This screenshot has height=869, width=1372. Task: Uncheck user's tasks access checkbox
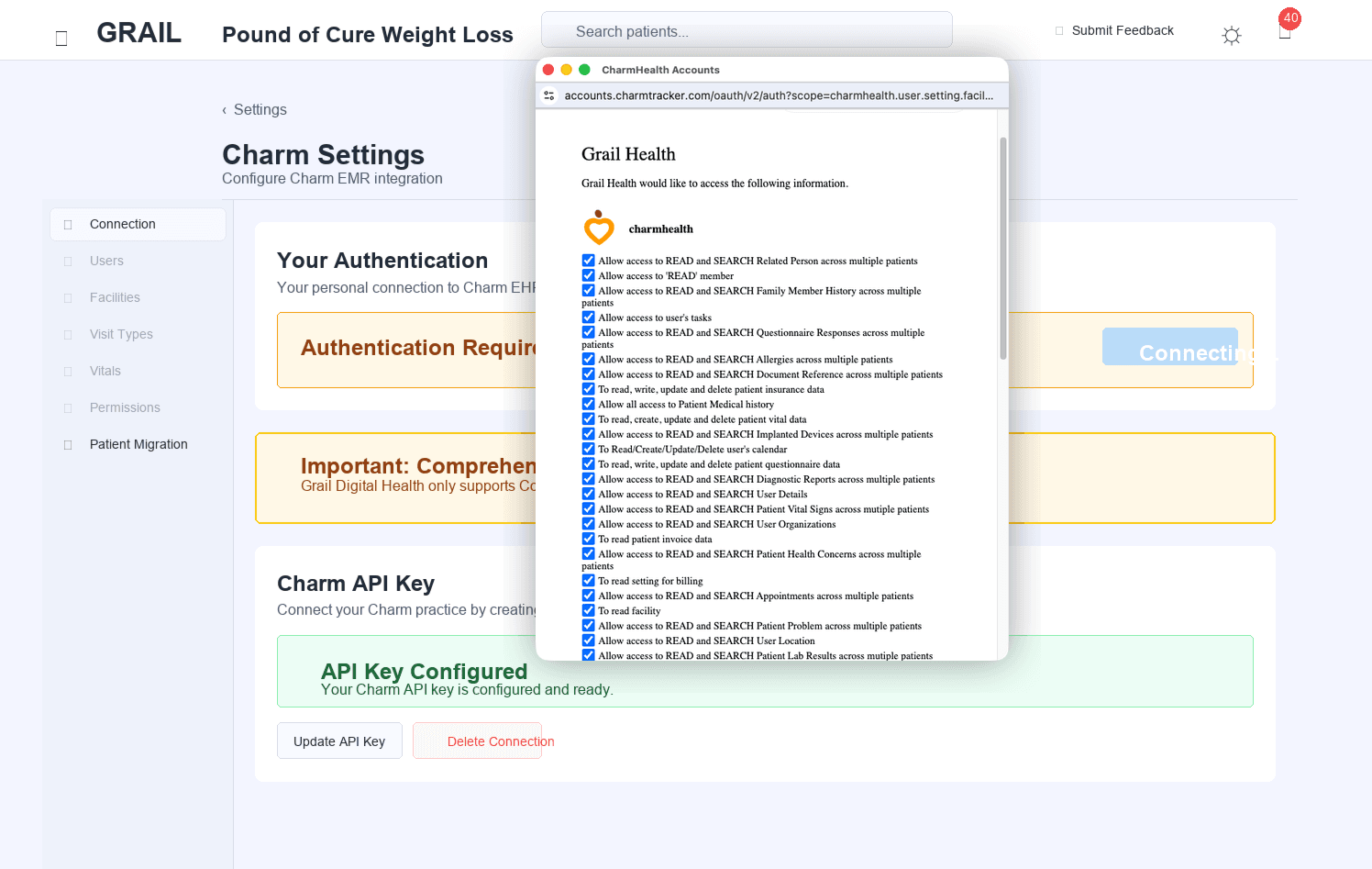tap(589, 318)
